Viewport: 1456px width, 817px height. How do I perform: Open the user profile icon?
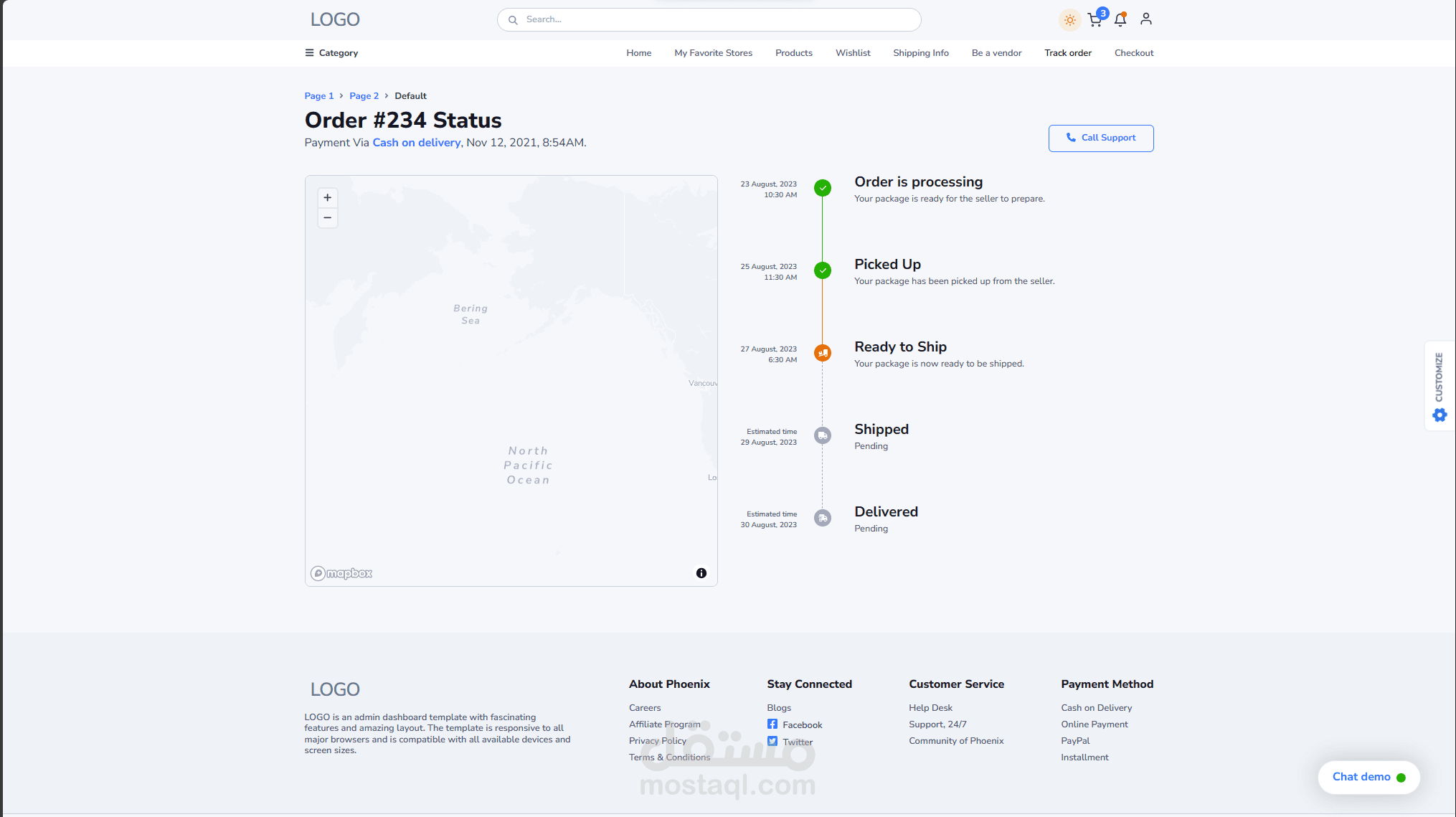(x=1145, y=19)
